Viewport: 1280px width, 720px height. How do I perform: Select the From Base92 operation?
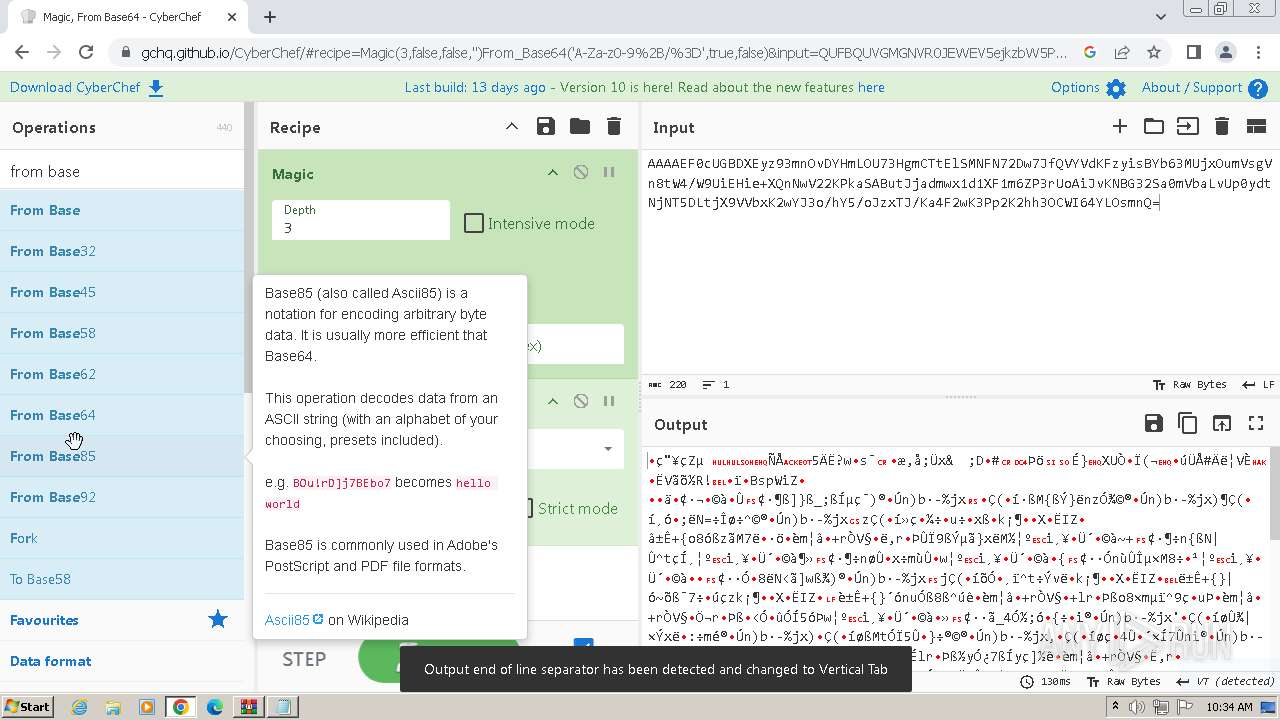122,497
